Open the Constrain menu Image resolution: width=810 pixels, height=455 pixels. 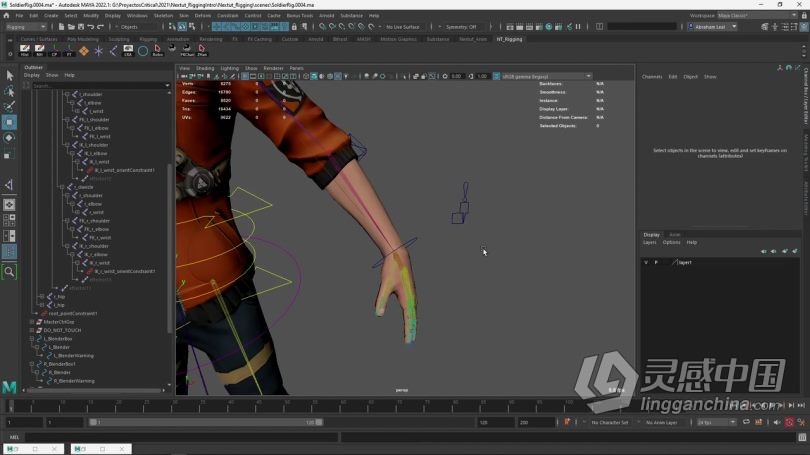click(x=227, y=15)
